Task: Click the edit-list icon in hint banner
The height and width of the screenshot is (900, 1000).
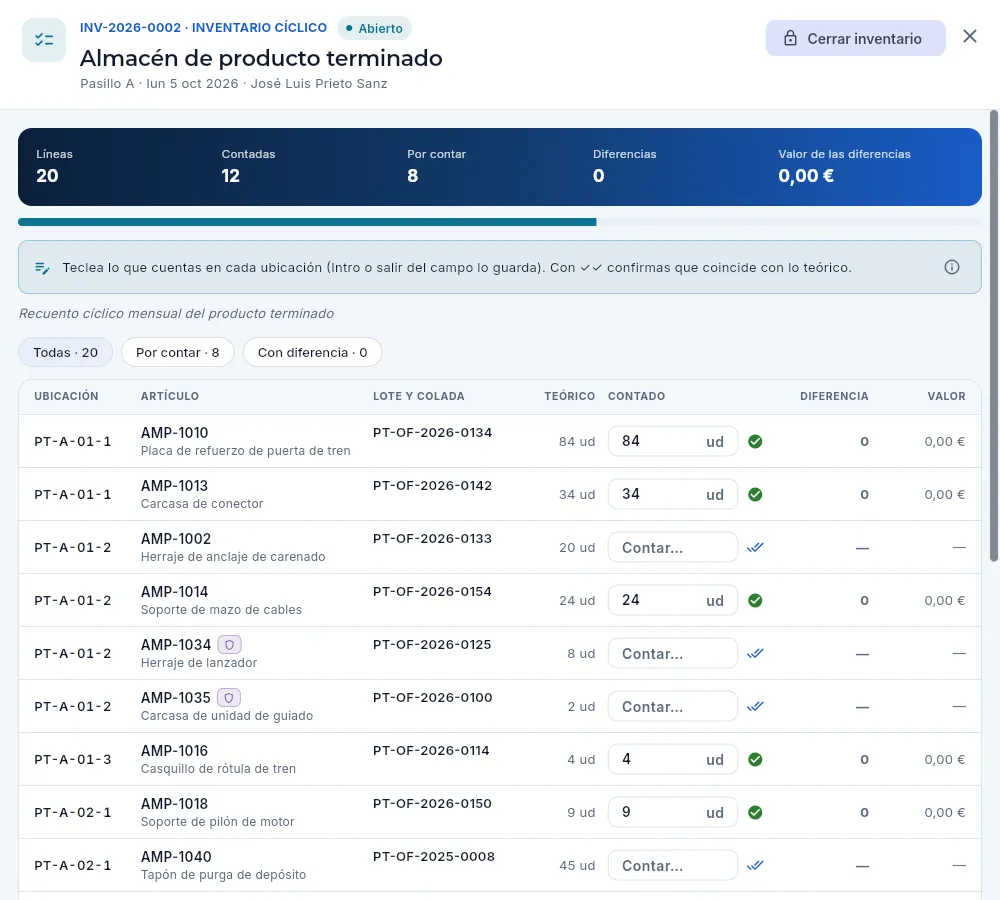Action: pos(42,268)
